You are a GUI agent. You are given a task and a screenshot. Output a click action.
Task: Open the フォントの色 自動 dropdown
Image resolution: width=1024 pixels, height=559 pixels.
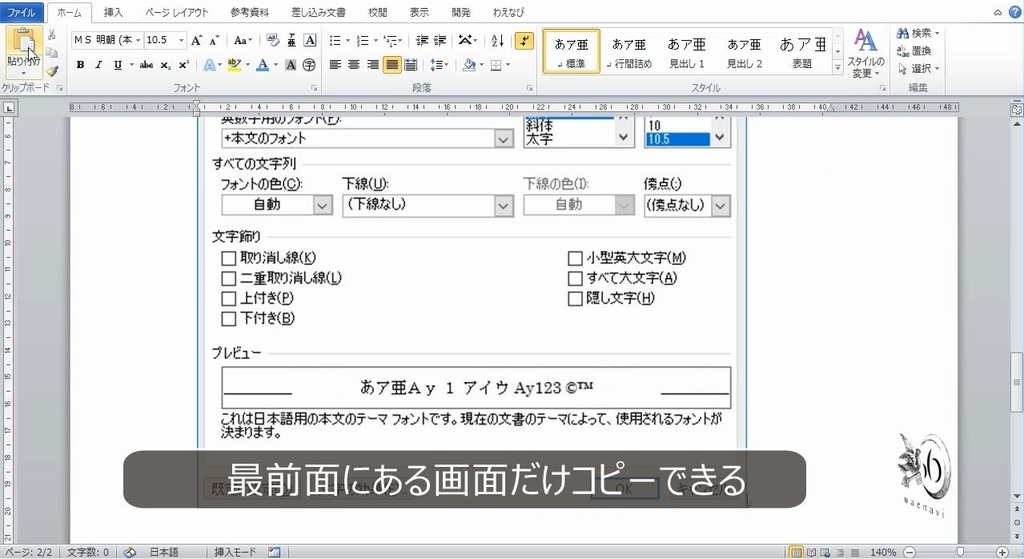[x=323, y=205]
